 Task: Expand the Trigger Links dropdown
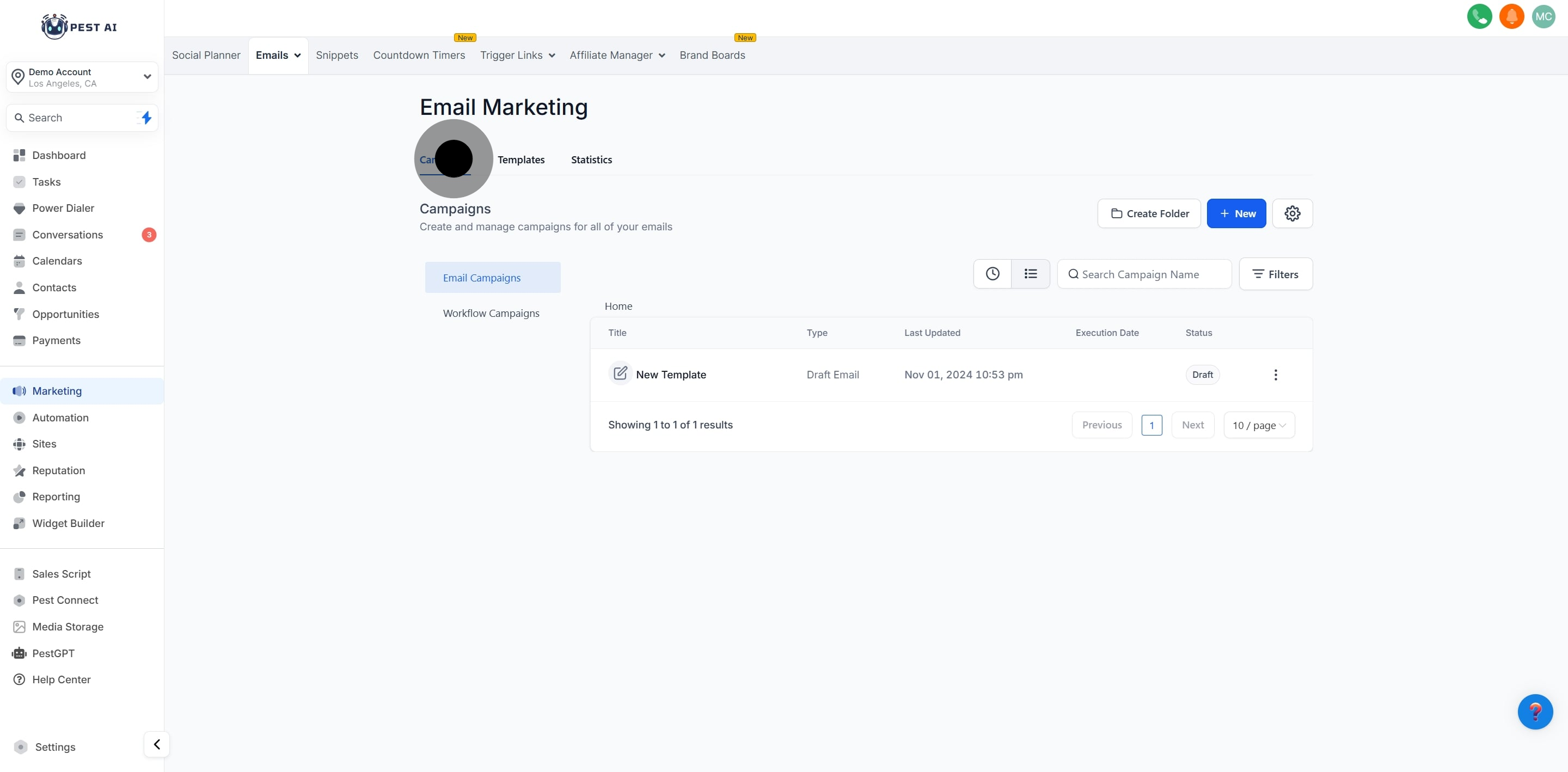(517, 56)
